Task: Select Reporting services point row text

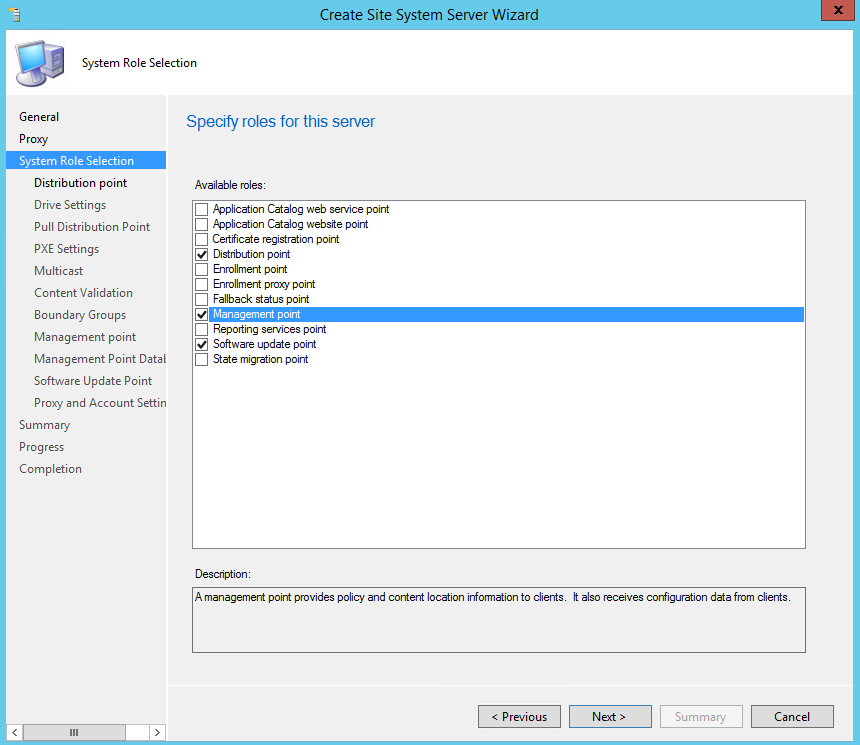Action: tap(269, 329)
